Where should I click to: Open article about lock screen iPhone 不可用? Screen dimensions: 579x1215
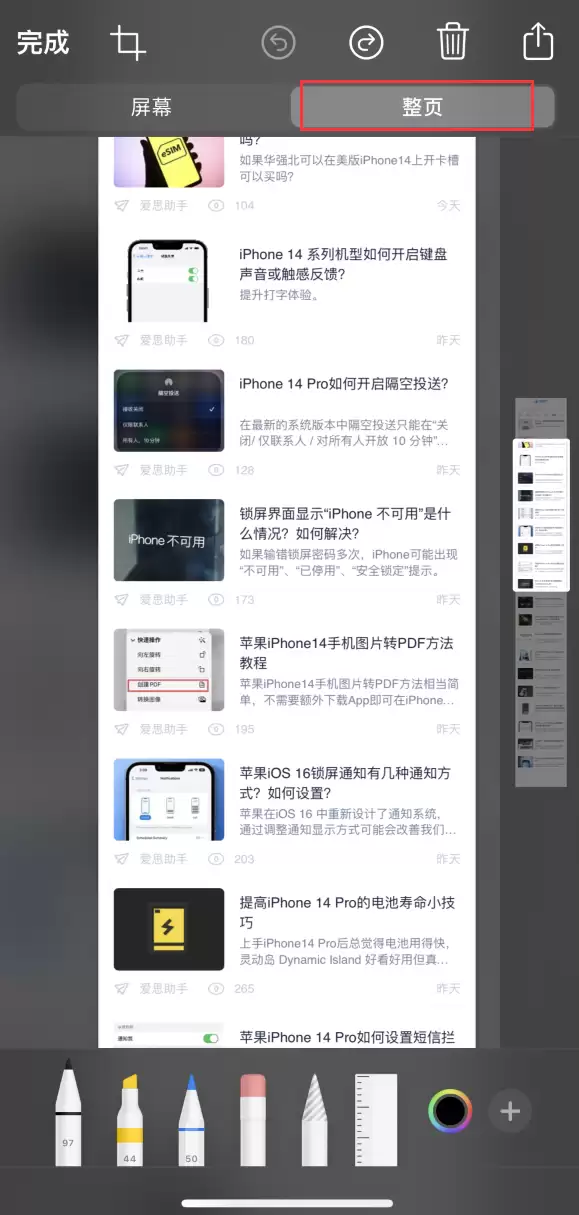[345, 524]
